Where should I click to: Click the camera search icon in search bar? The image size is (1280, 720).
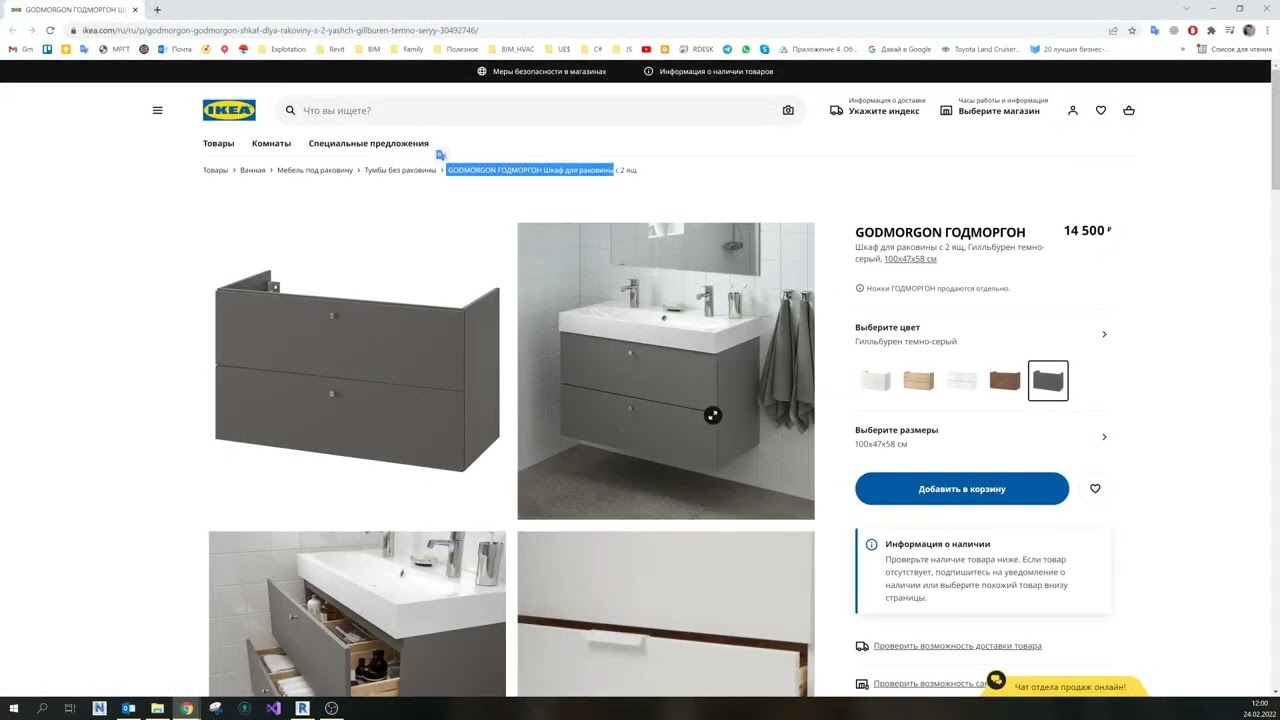[788, 110]
